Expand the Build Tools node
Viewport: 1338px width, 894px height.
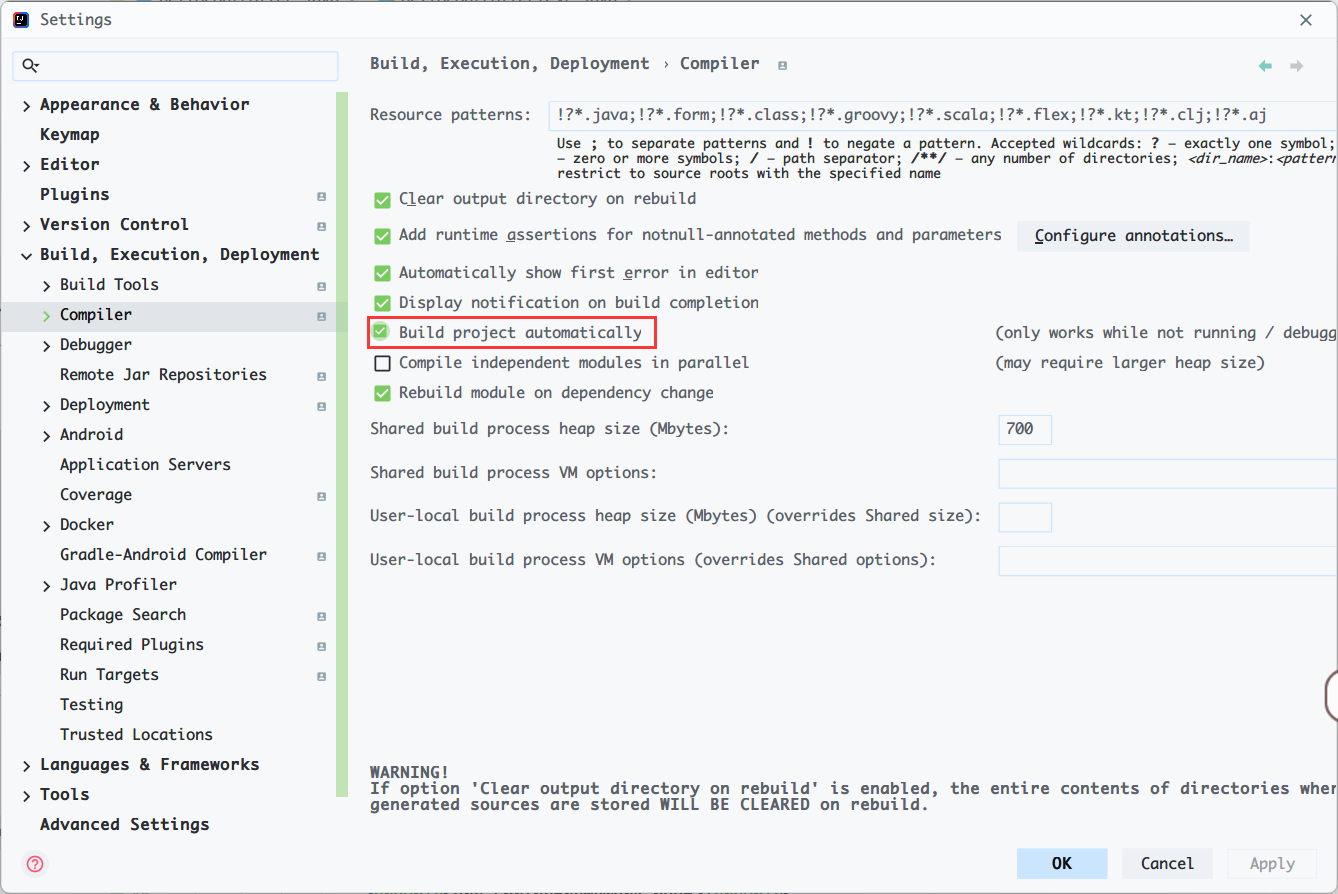tap(46, 285)
